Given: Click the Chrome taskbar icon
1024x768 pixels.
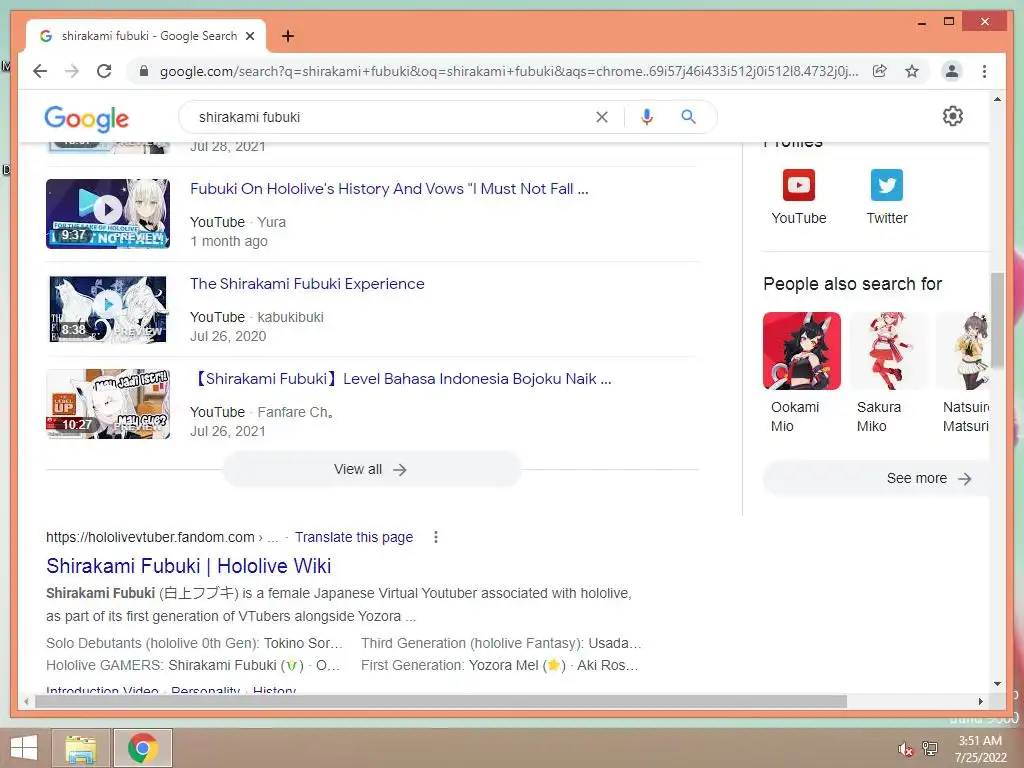Looking at the screenshot, I should 142,748.
